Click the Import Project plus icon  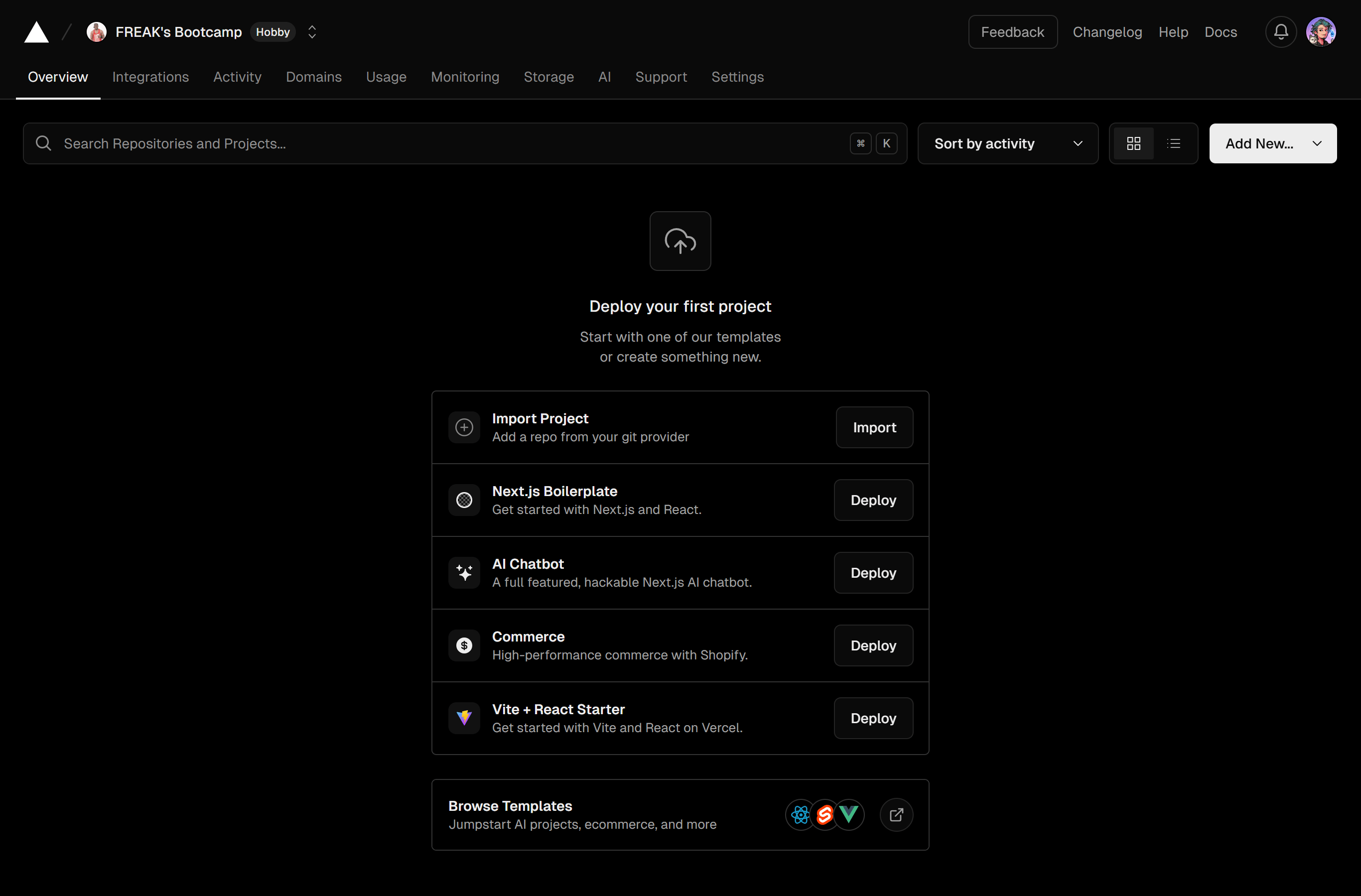point(464,427)
